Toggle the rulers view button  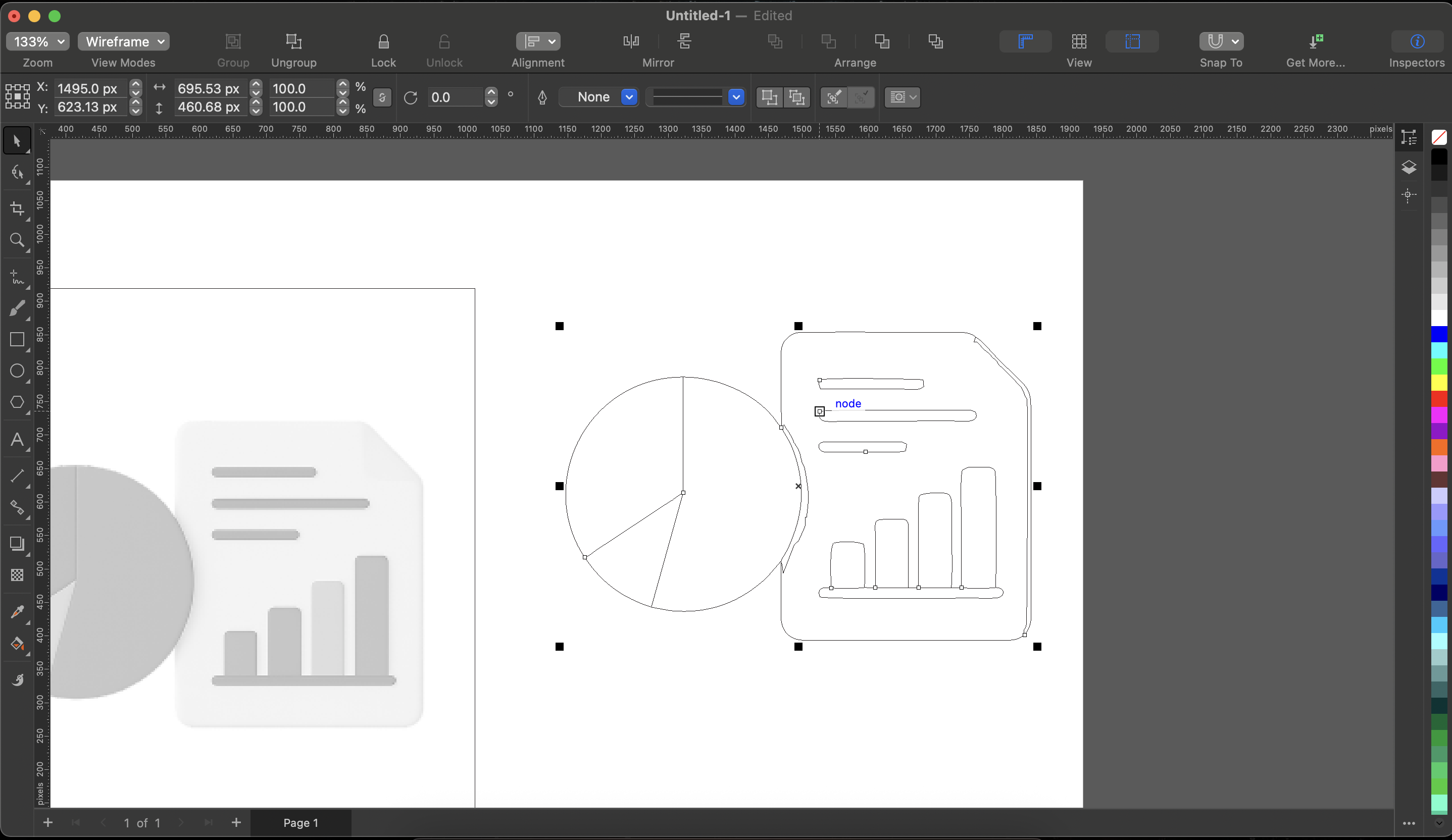[x=1025, y=41]
